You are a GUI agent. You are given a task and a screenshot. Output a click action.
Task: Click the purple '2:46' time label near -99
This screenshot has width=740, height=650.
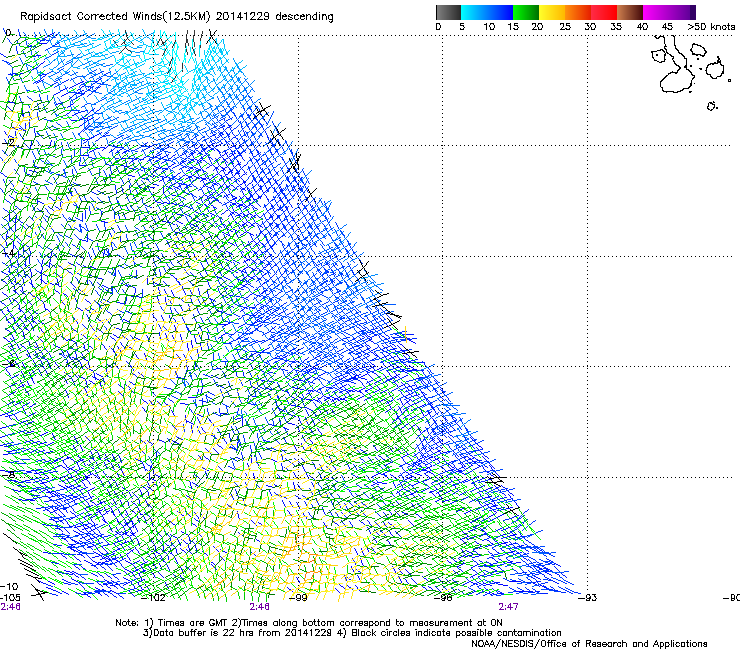[x=260, y=607]
